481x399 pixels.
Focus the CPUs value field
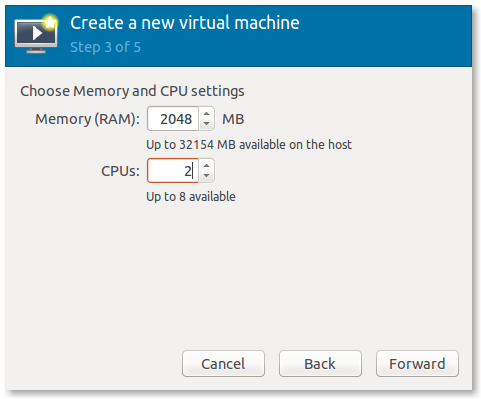[173, 171]
